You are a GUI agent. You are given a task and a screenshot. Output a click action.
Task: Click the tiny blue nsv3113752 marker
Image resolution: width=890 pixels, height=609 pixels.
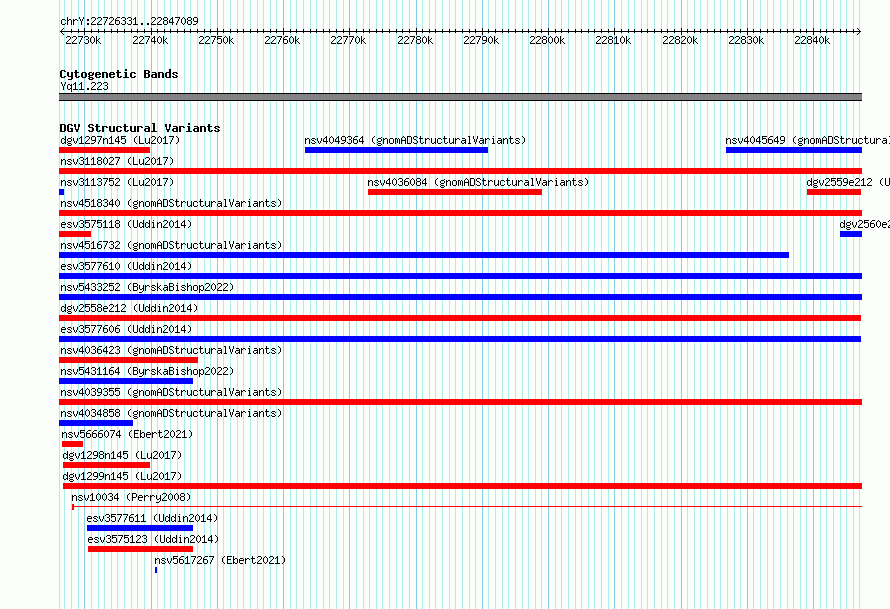tap(61, 192)
